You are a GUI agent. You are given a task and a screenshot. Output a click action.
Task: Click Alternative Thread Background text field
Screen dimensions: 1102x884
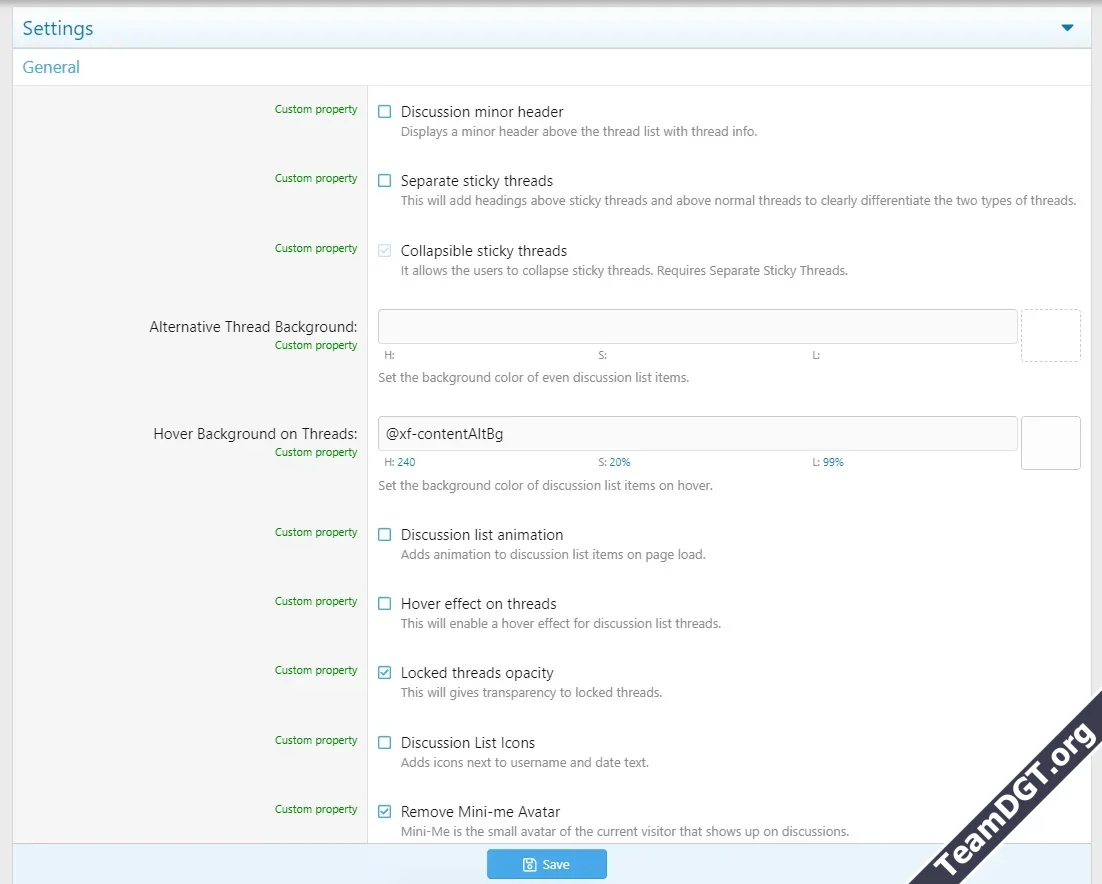697,327
